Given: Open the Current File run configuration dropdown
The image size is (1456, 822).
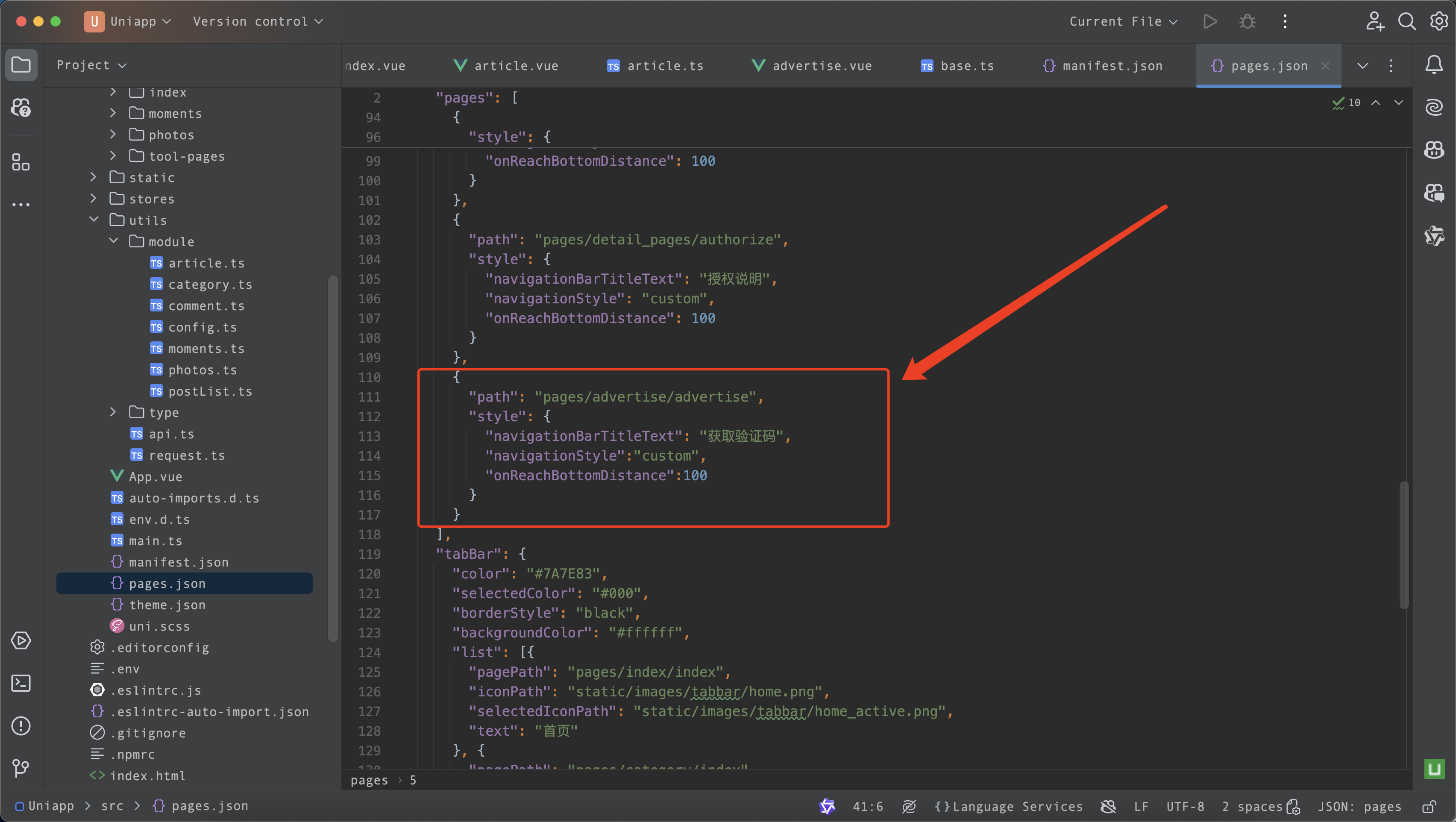Looking at the screenshot, I should (1122, 21).
